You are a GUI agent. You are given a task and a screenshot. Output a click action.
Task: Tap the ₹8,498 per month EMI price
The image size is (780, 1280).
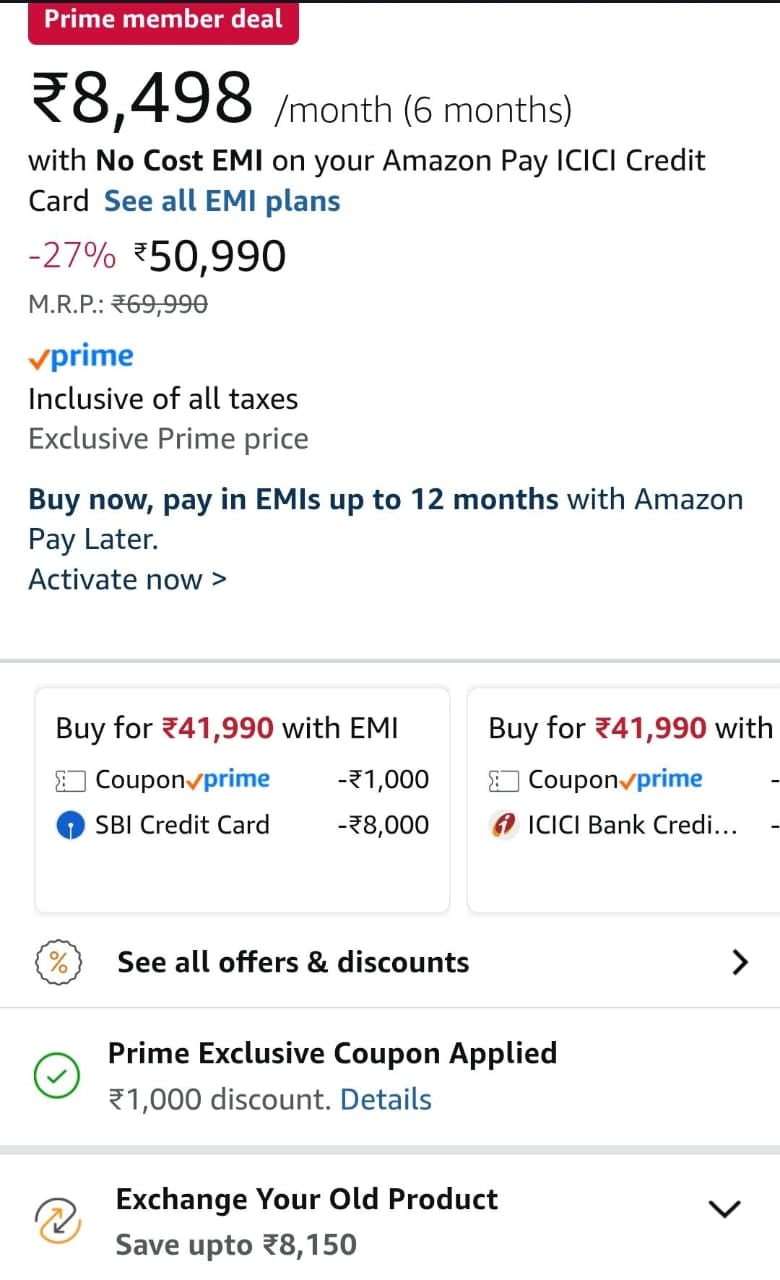tap(141, 100)
